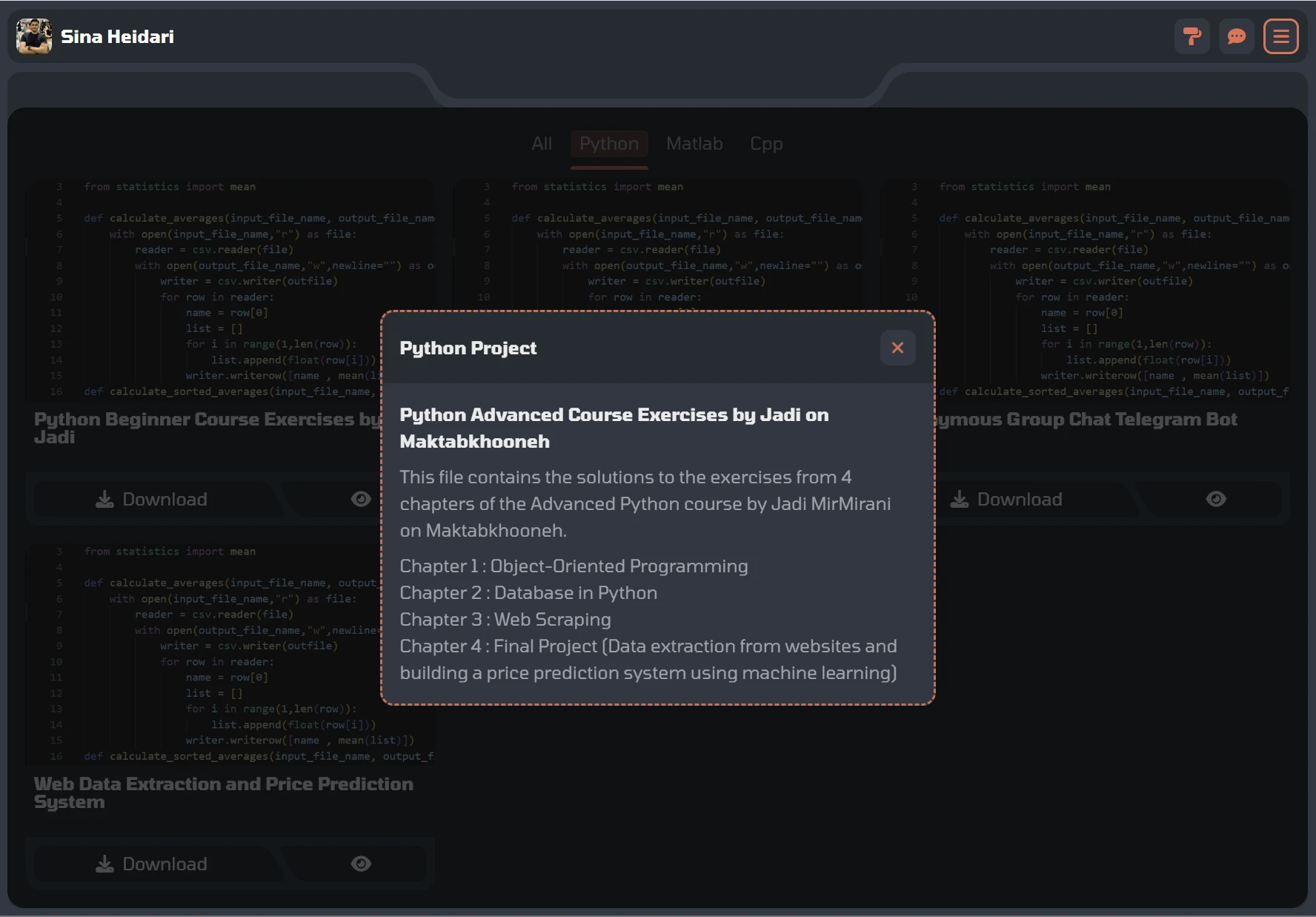Switch to the Matlab filter tab

pos(694,144)
